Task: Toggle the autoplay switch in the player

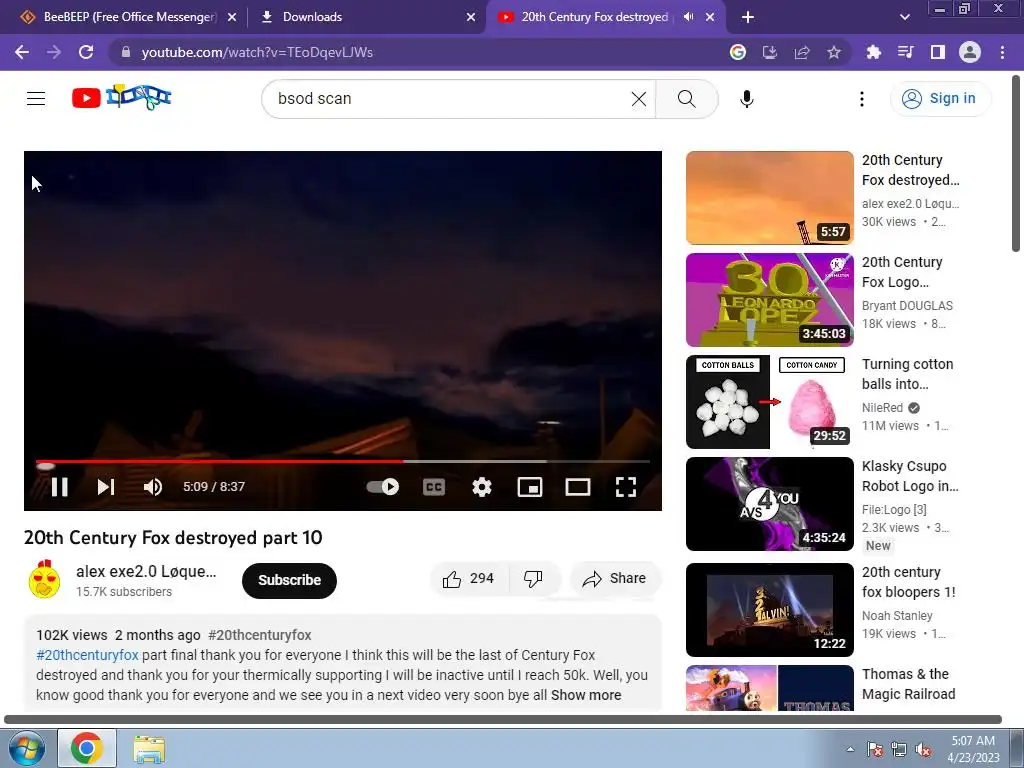Action: pos(383,487)
